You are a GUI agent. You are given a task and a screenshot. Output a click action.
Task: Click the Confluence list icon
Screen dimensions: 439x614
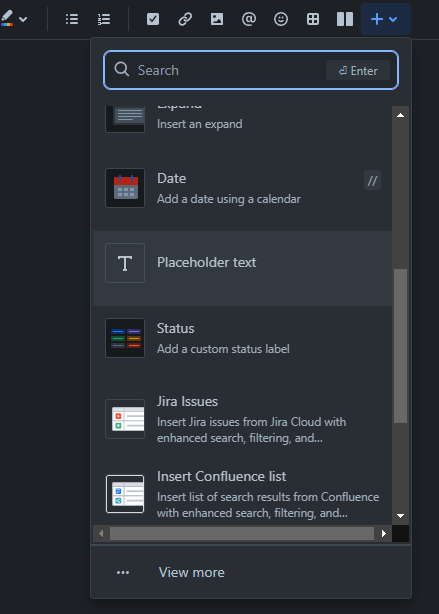coord(125,494)
